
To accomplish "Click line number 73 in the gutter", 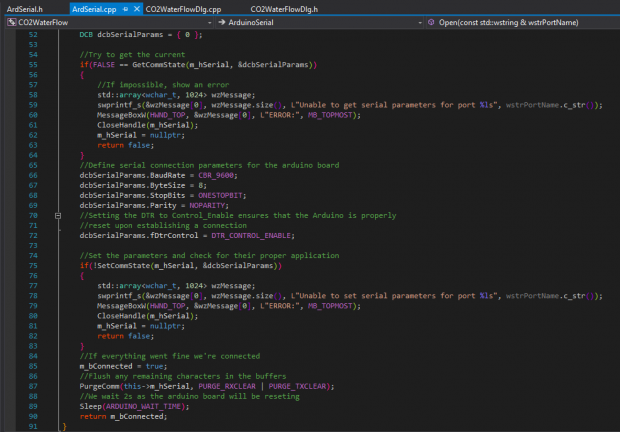I will [x=33, y=245].
